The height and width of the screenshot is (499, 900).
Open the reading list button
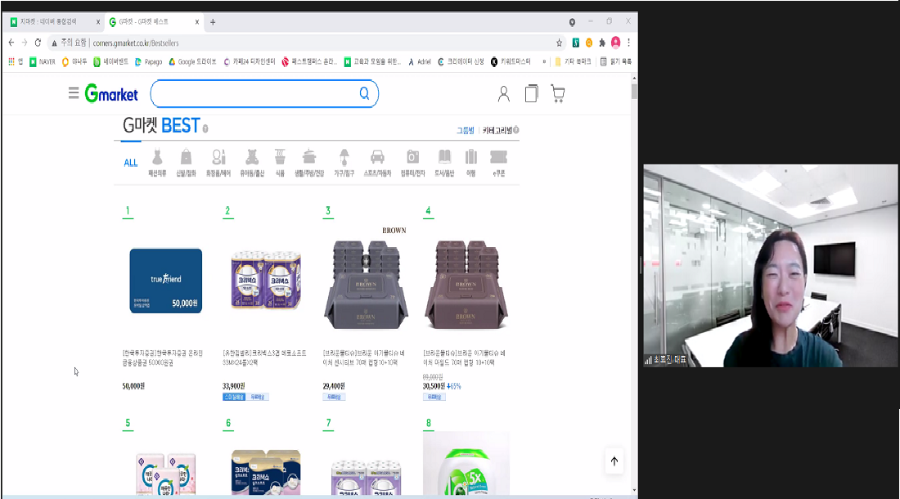[x=616, y=61]
